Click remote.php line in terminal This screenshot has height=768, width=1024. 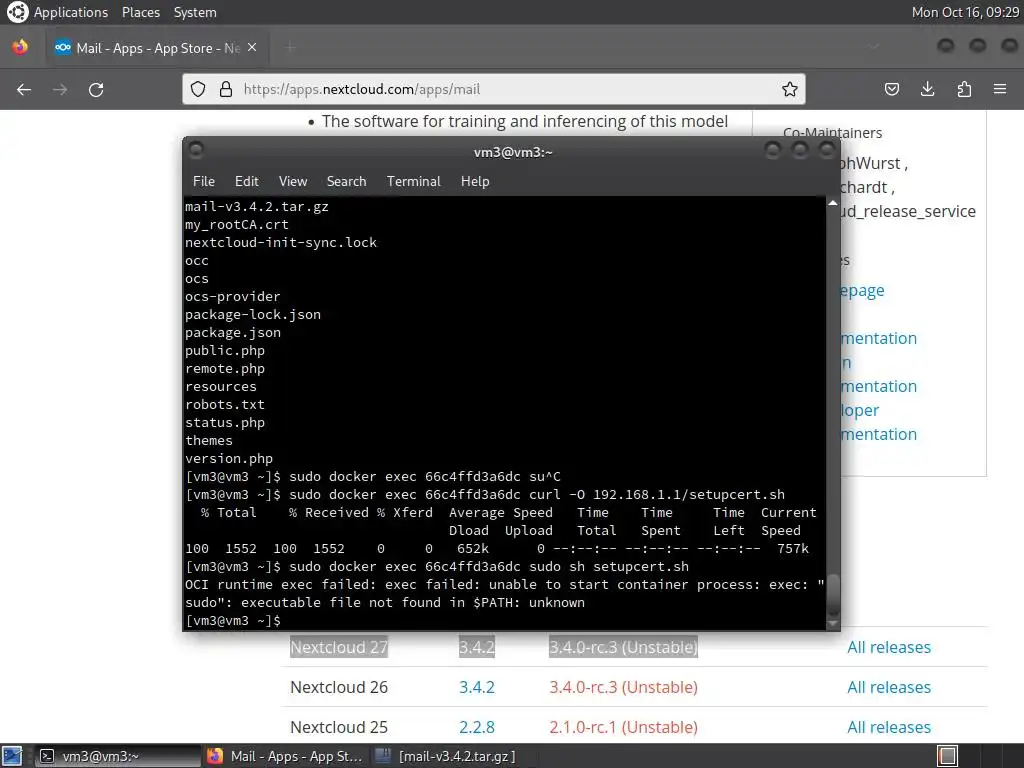[225, 368]
